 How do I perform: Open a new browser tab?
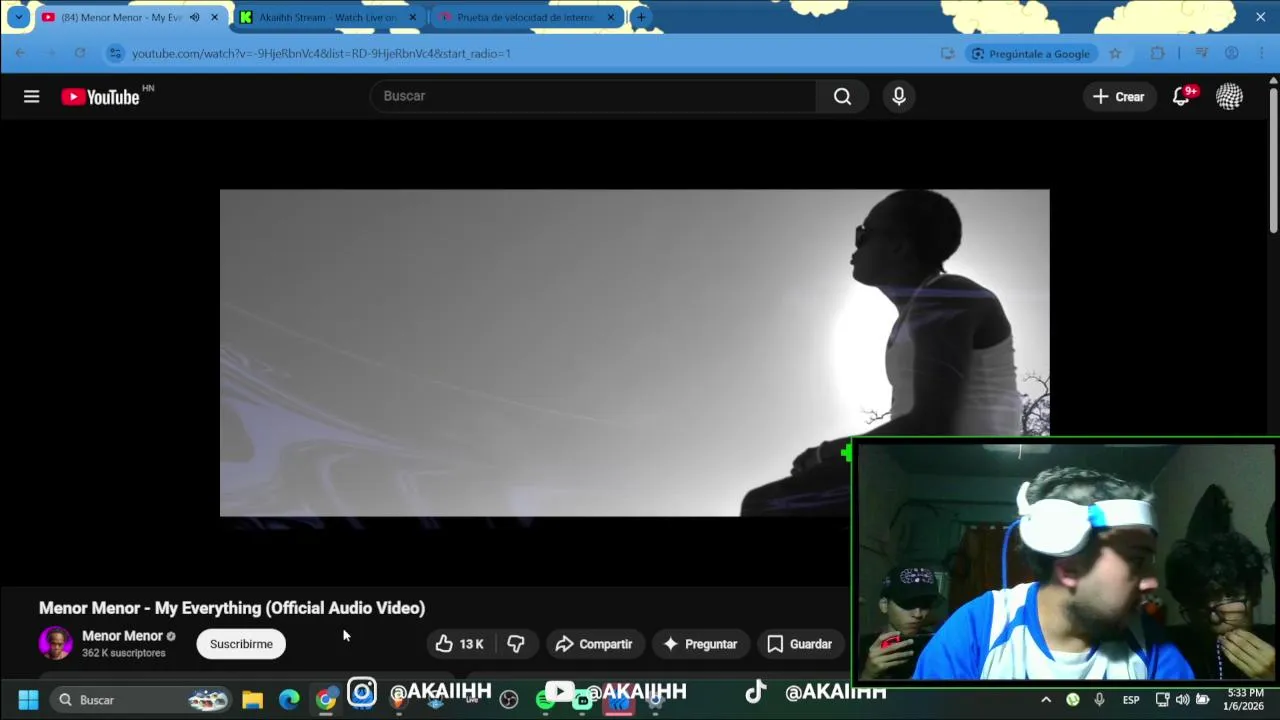[x=640, y=17]
